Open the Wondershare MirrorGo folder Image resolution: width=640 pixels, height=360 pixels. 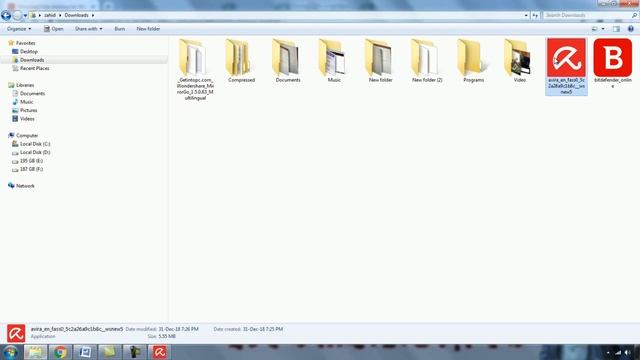point(195,69)
